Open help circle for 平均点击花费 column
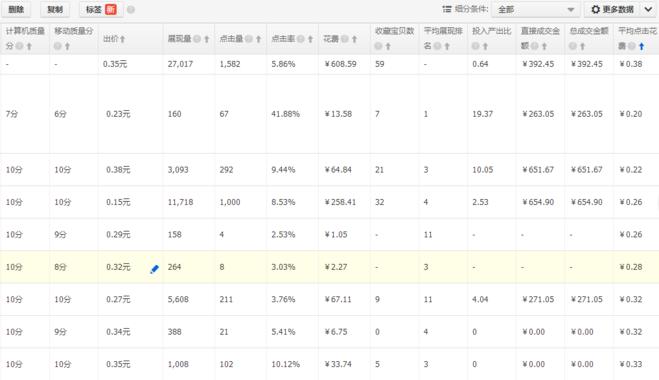 [632, 46]
